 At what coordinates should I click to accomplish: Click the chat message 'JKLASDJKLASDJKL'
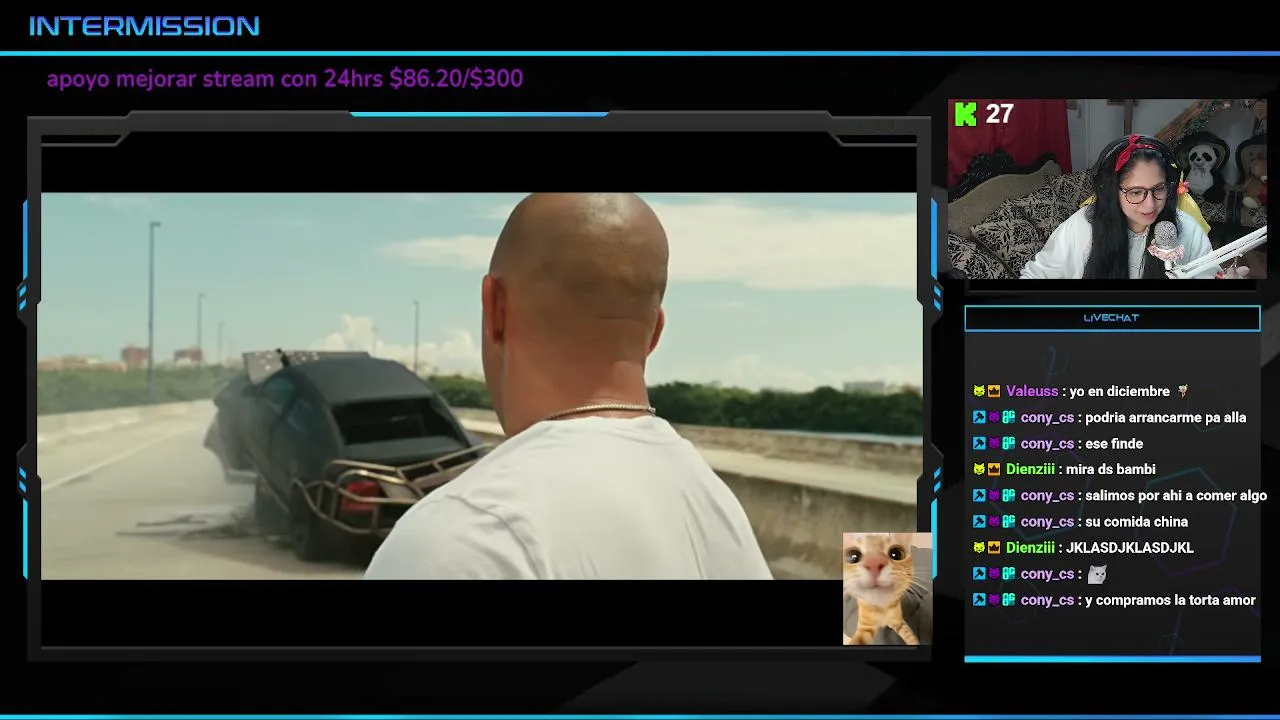coord(1130,548)
